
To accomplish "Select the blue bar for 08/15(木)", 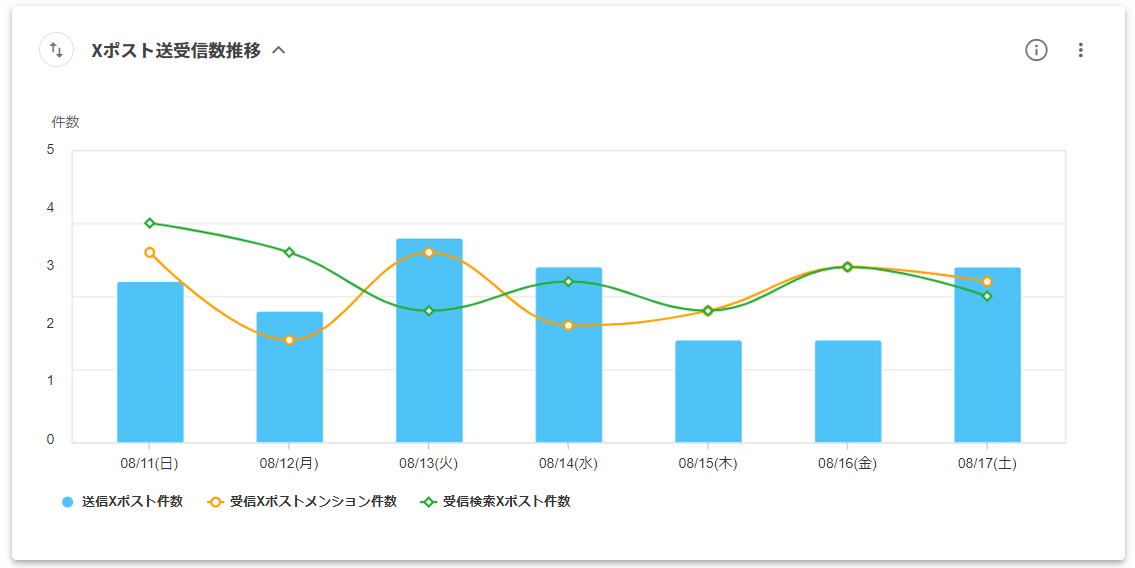I will tap(708, 392).
